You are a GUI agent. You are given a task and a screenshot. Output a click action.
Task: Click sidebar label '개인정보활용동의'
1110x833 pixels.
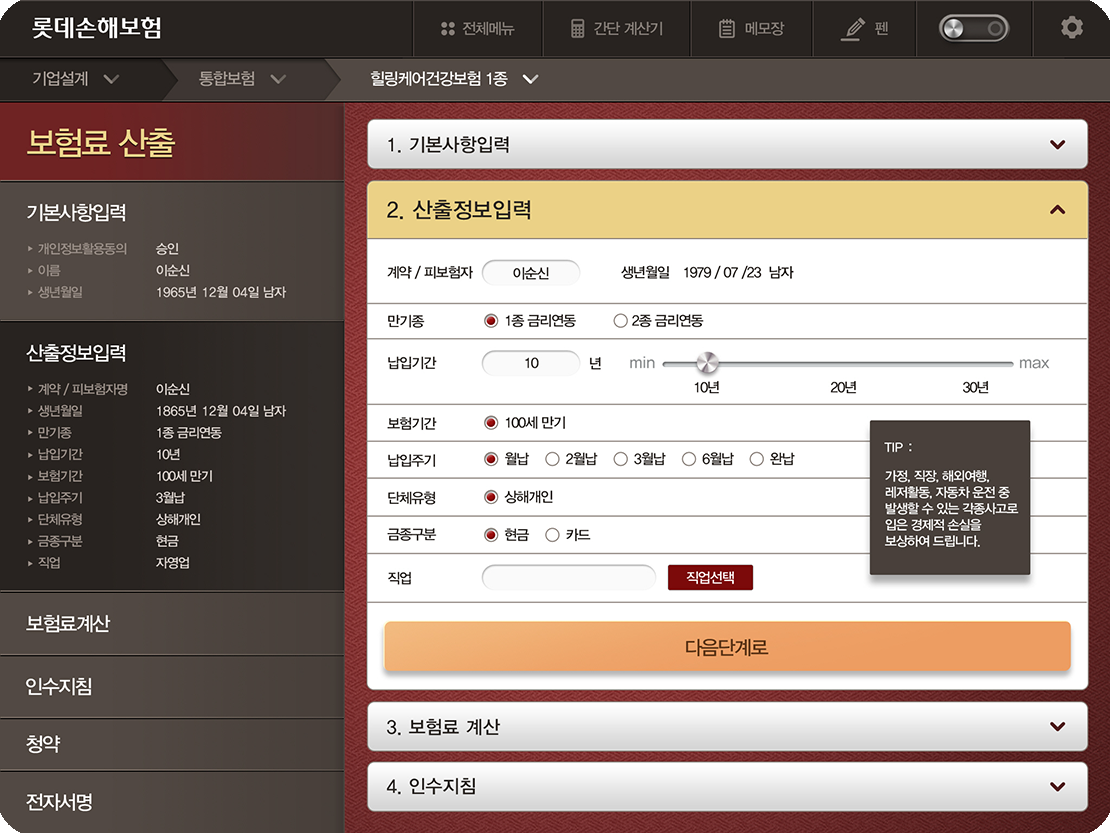(82, 248)
